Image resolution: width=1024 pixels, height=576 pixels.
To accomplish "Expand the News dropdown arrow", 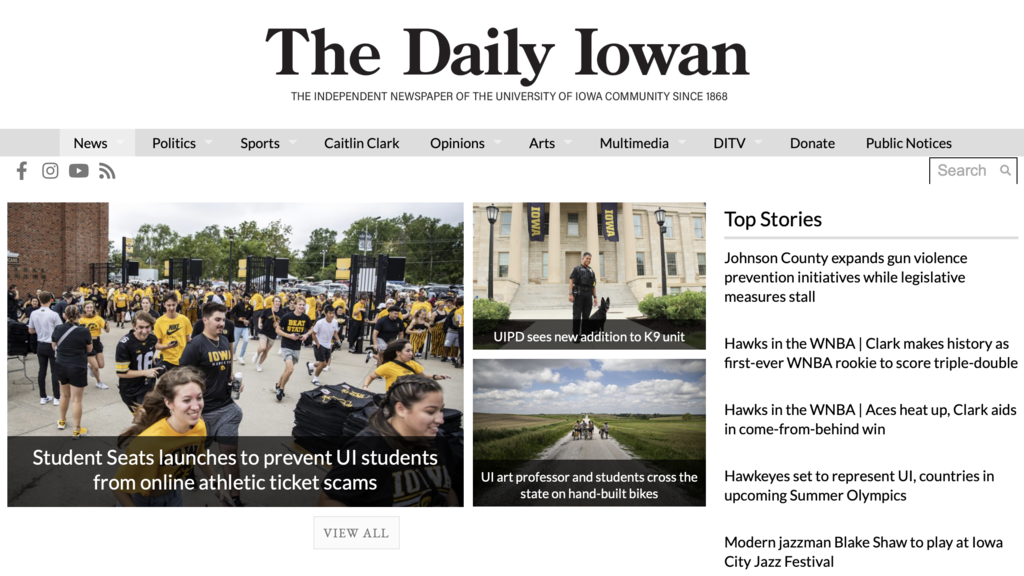I will (120, 142).
